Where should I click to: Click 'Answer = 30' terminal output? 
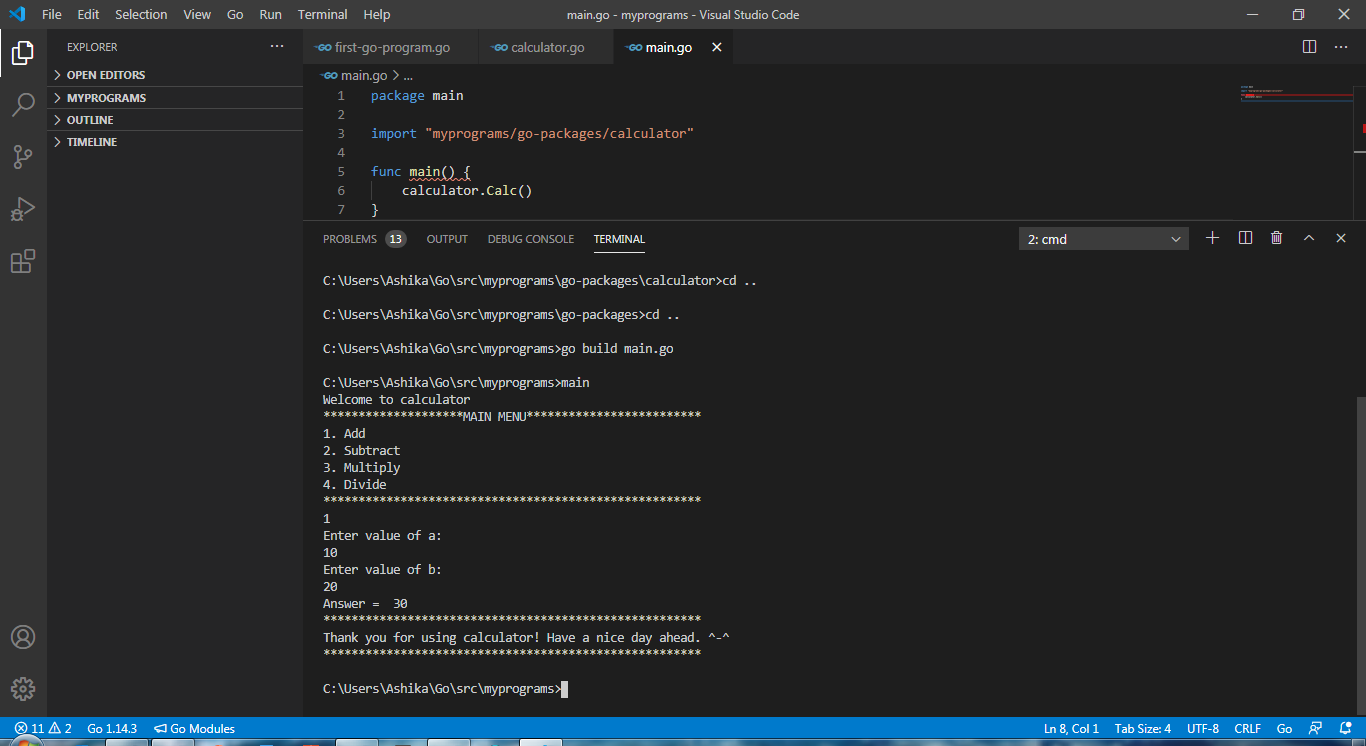365,604
